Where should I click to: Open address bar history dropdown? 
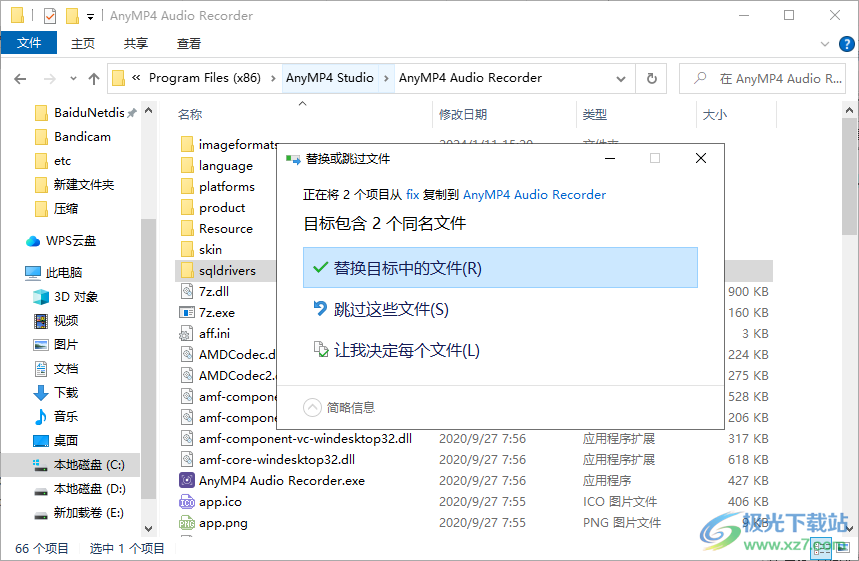click(621, 79)
